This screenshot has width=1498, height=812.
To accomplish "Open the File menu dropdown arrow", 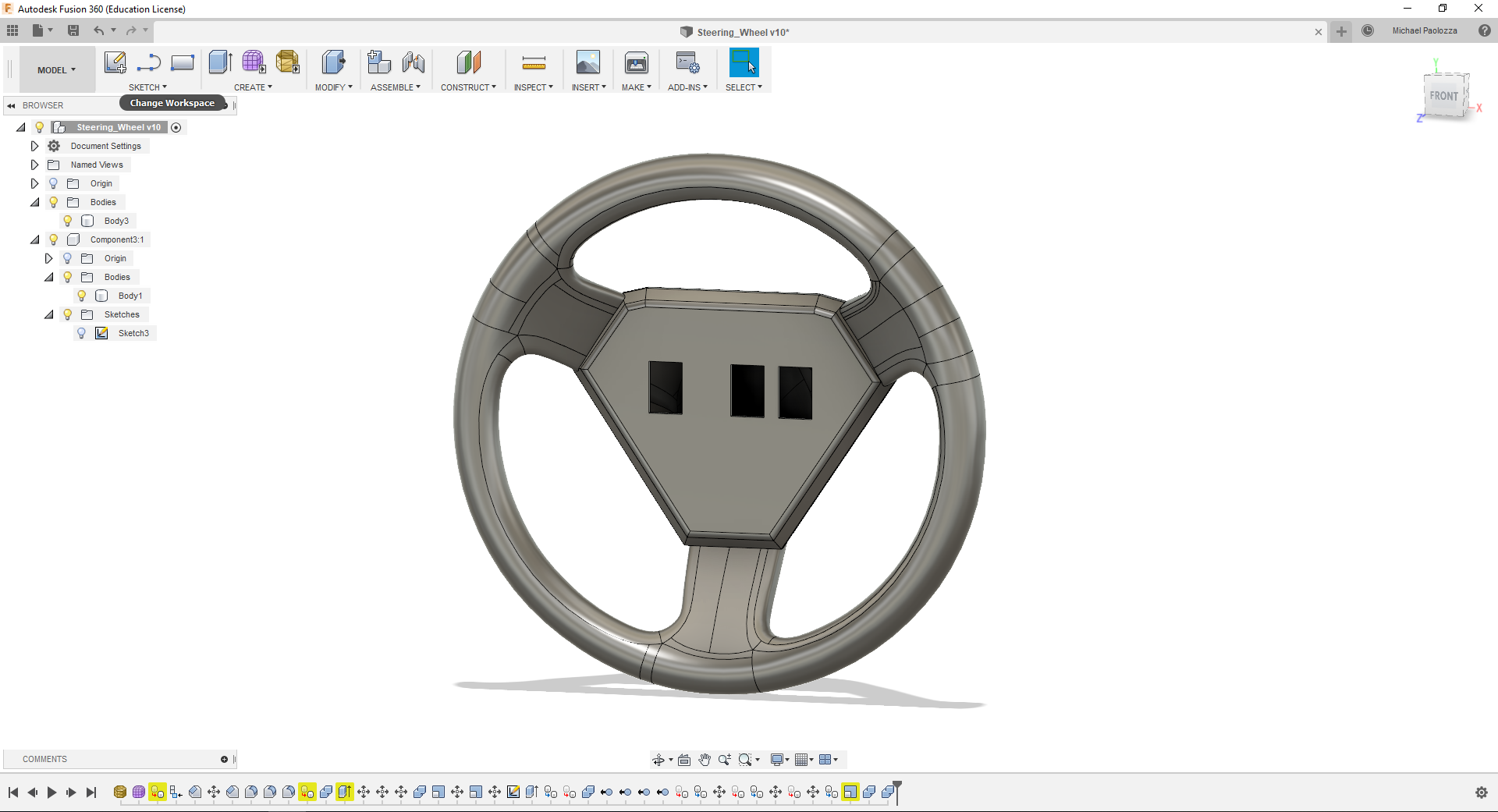I will pos(51,30).
